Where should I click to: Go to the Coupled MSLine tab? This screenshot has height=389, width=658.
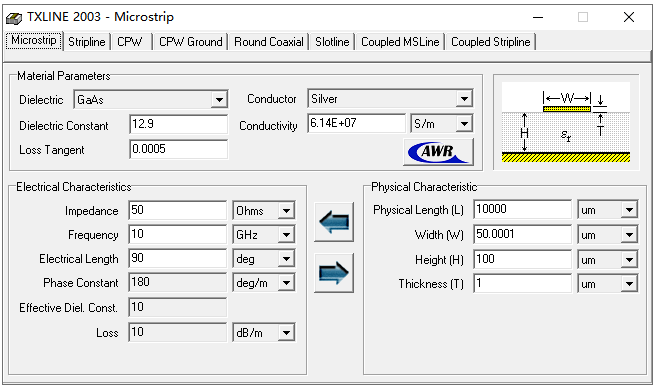coord(400,42)
